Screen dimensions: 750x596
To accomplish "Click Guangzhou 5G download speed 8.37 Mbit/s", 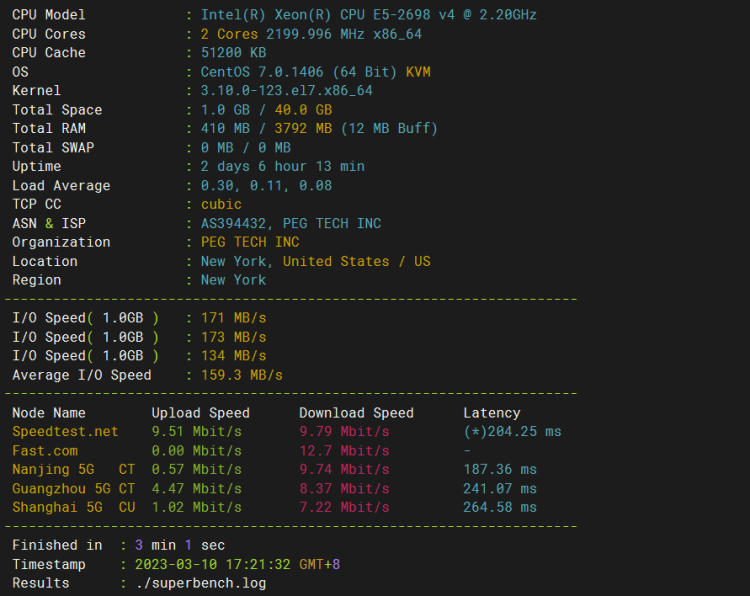I will [x=344, y=488].
